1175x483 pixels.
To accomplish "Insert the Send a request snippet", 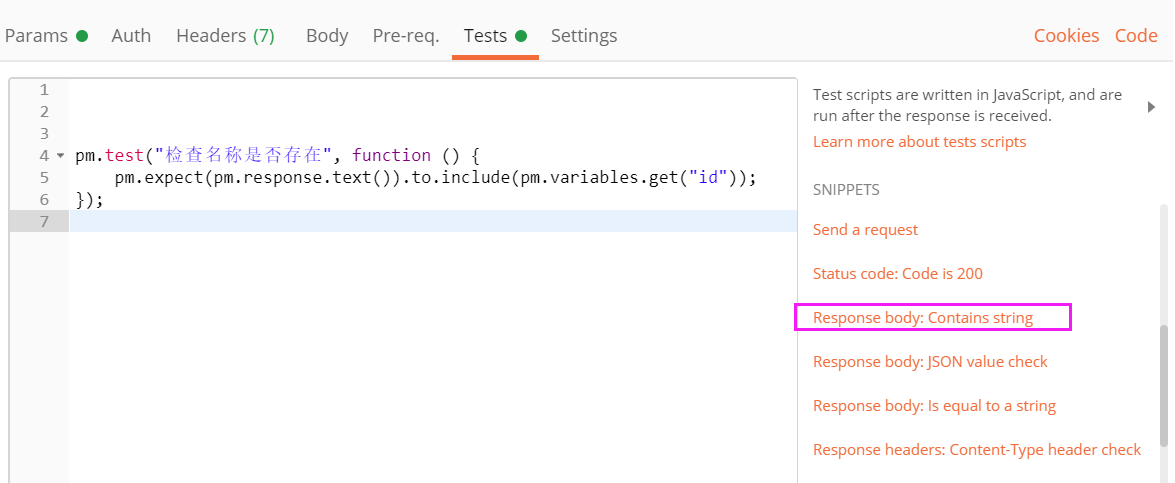I will (865, 230).
